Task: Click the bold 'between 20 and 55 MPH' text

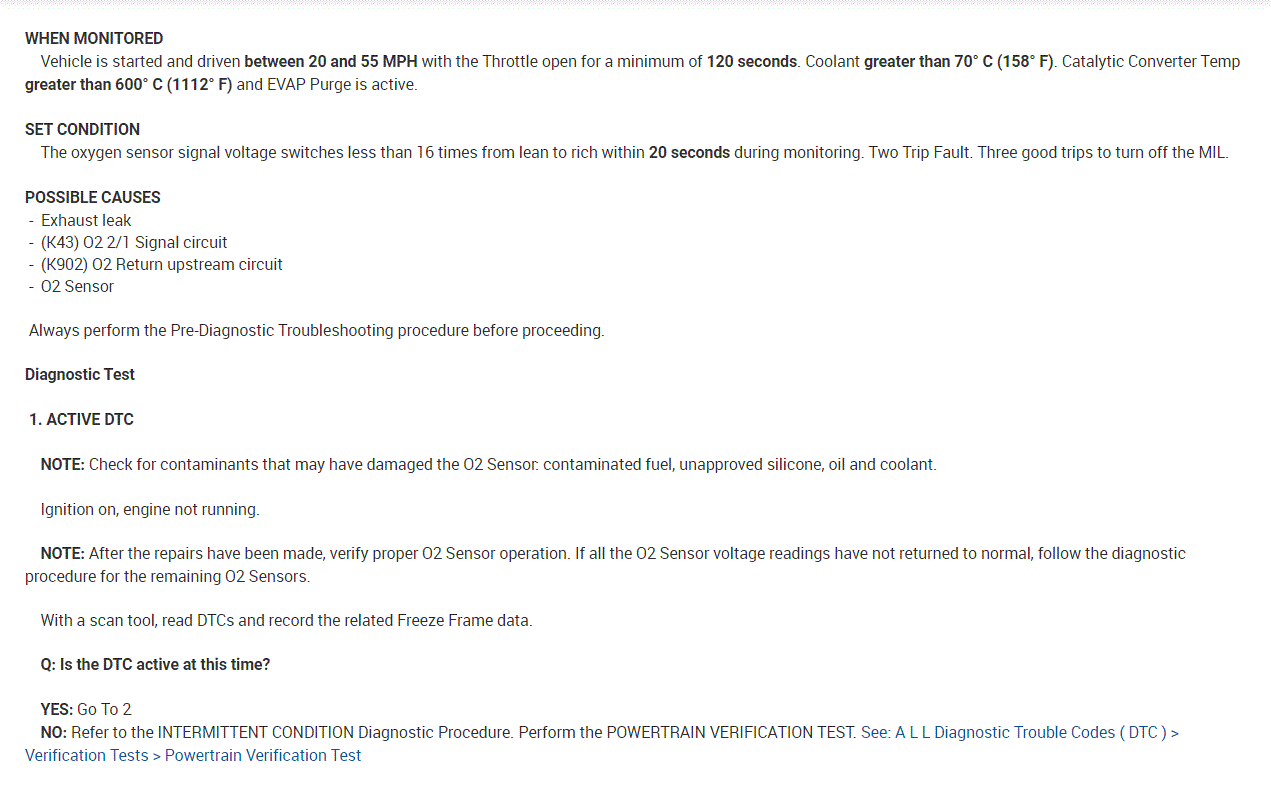Action: [331, 62]
